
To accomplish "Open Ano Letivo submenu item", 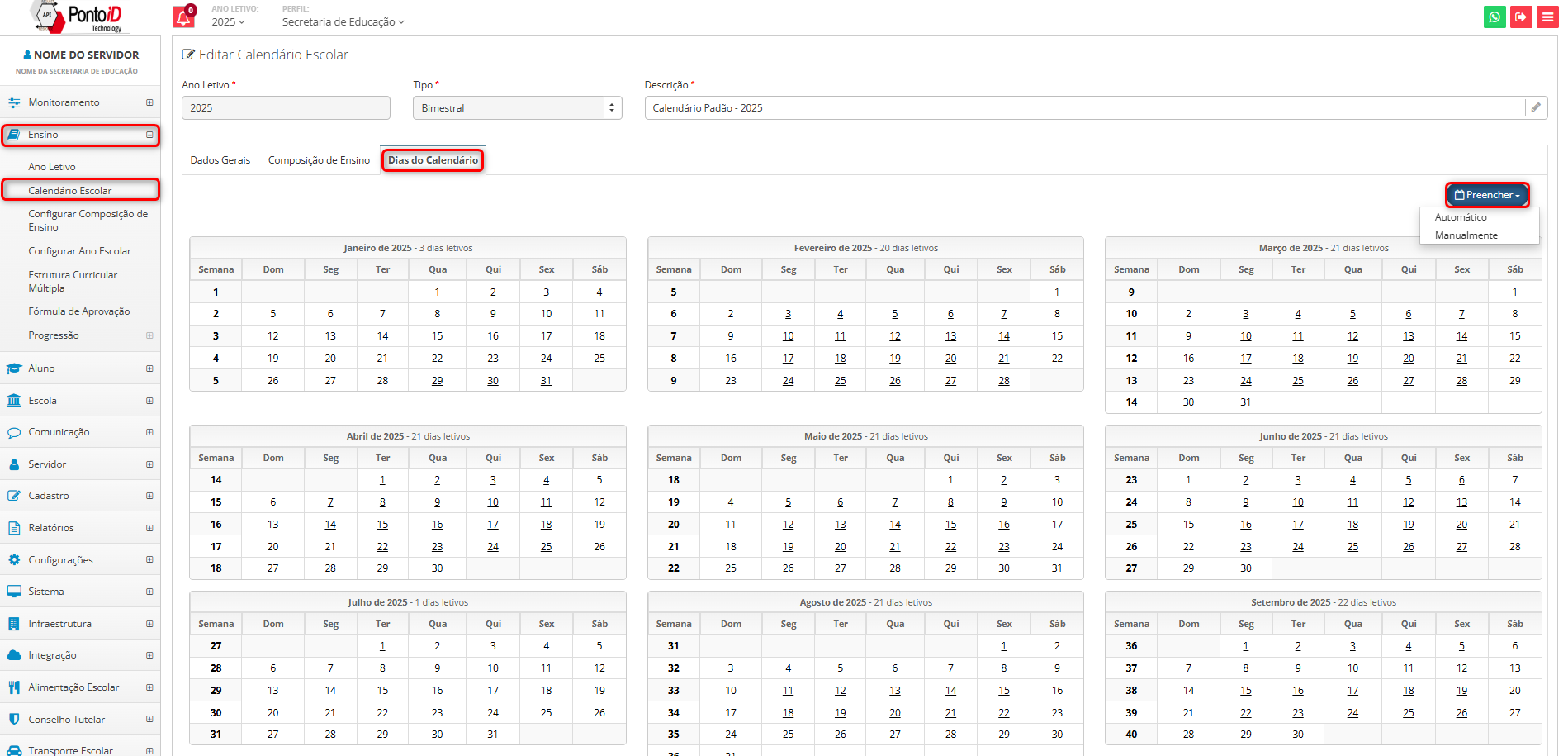I will 52,167.
